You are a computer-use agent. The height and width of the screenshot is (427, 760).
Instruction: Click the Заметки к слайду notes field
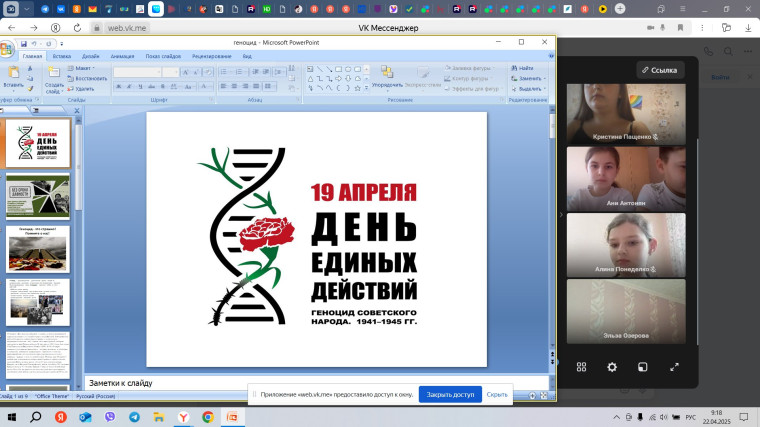[317, 383]
